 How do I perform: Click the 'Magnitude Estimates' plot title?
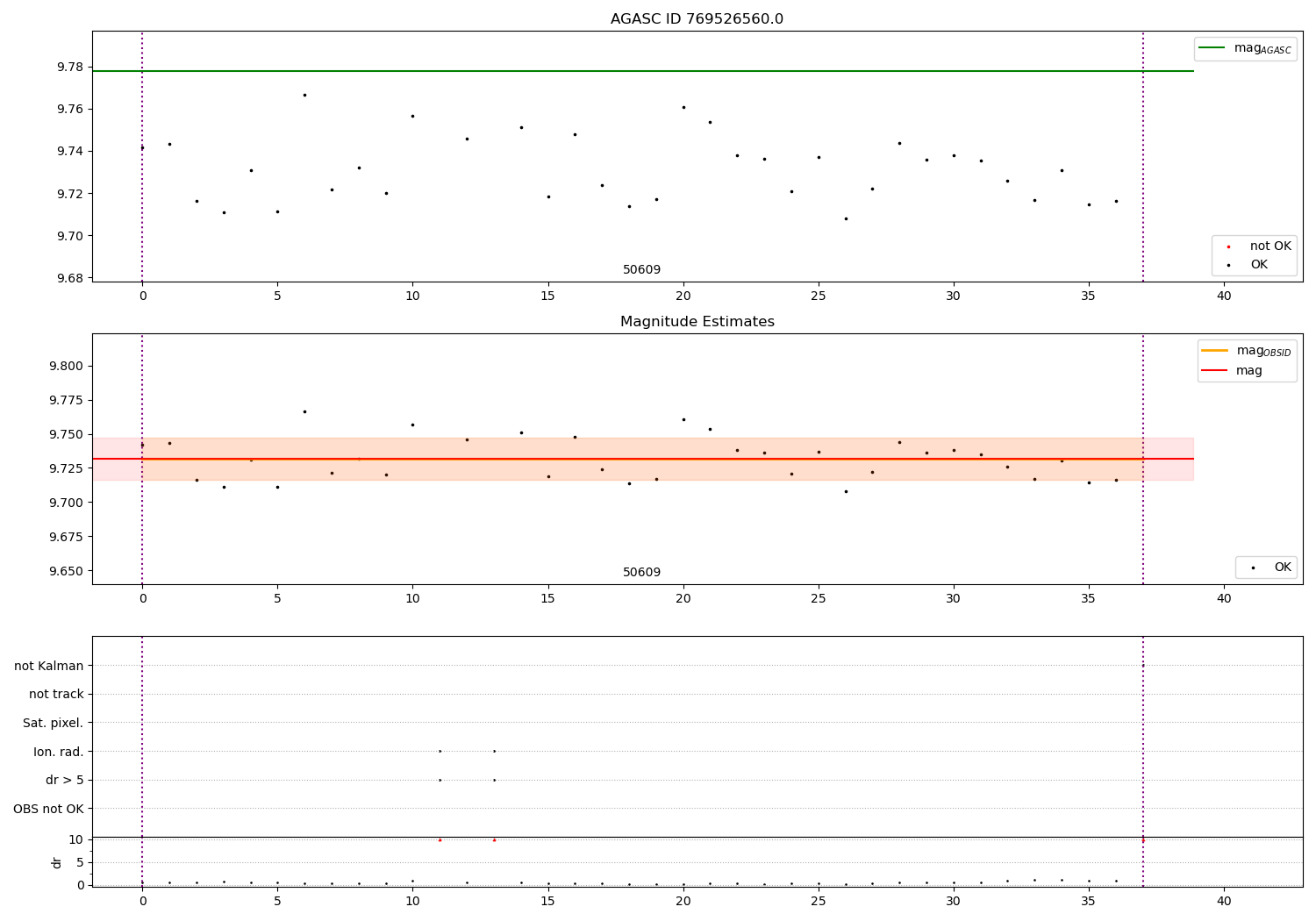697,322
